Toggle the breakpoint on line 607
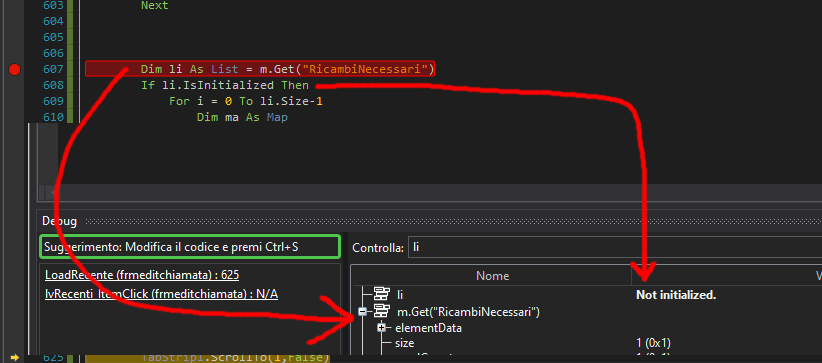Screen dimensions: 822x363 (x=15, y=69)
